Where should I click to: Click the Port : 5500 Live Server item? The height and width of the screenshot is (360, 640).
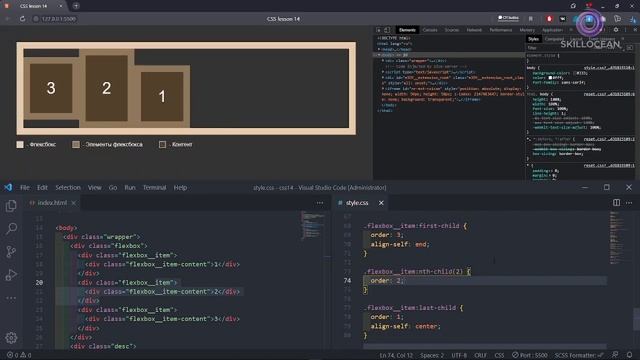[x=530, y=355]
